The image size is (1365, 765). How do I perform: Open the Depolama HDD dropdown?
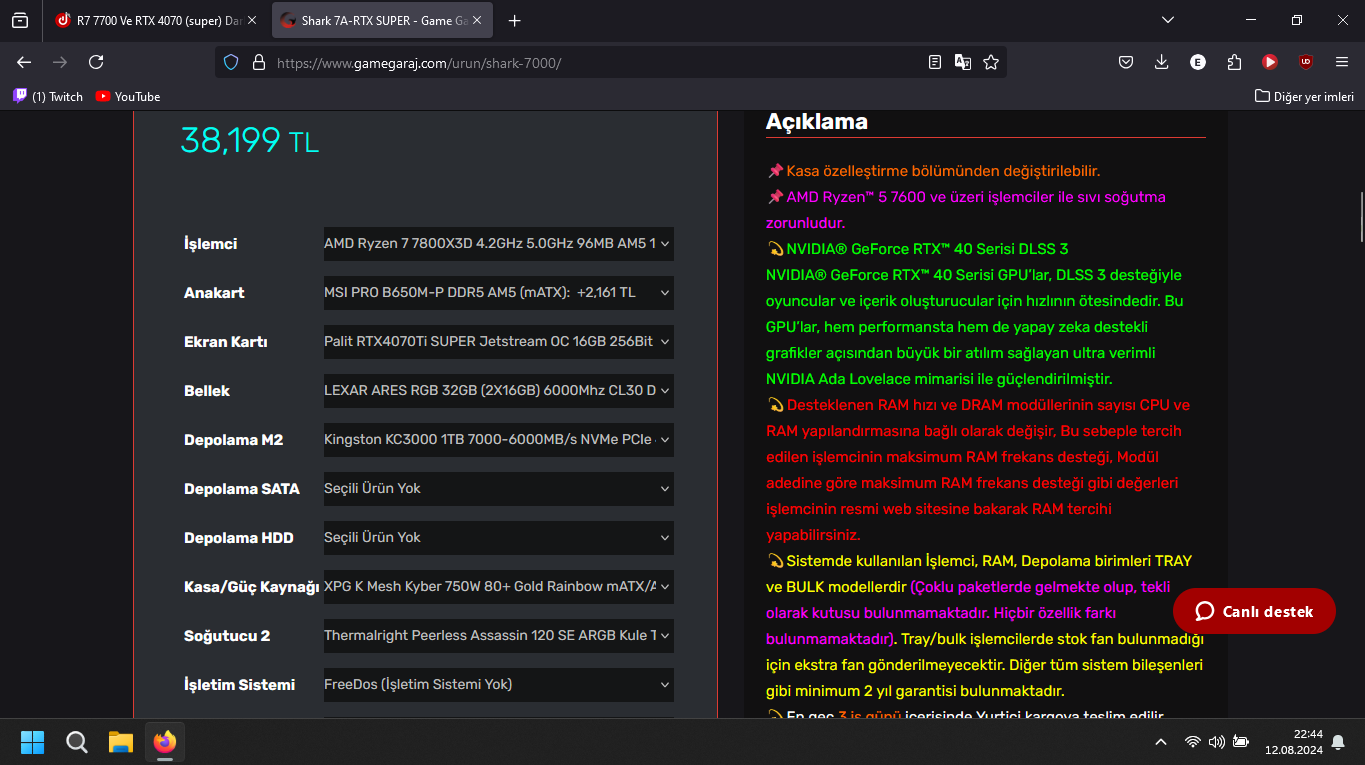tap(498, 537)
